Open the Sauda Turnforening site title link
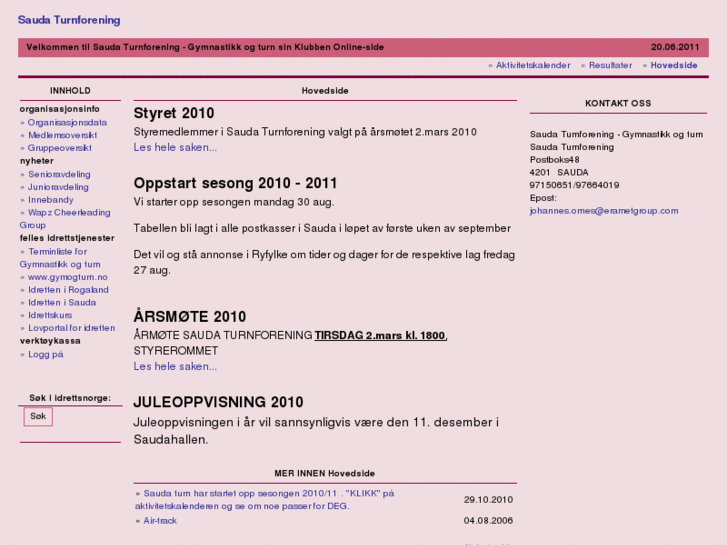 point(69,20)
